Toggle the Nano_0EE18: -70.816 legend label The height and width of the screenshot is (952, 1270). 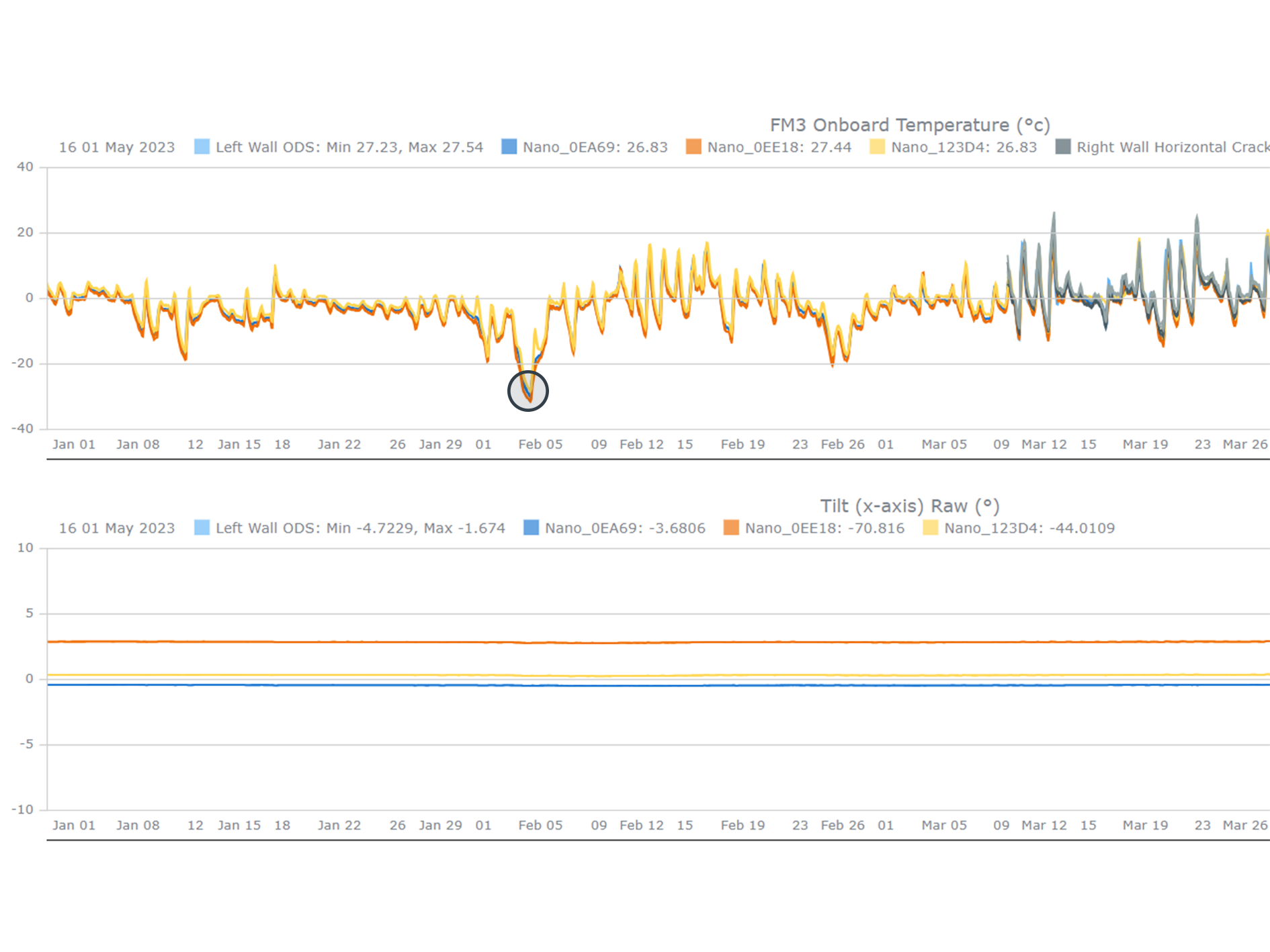point(824,528)
